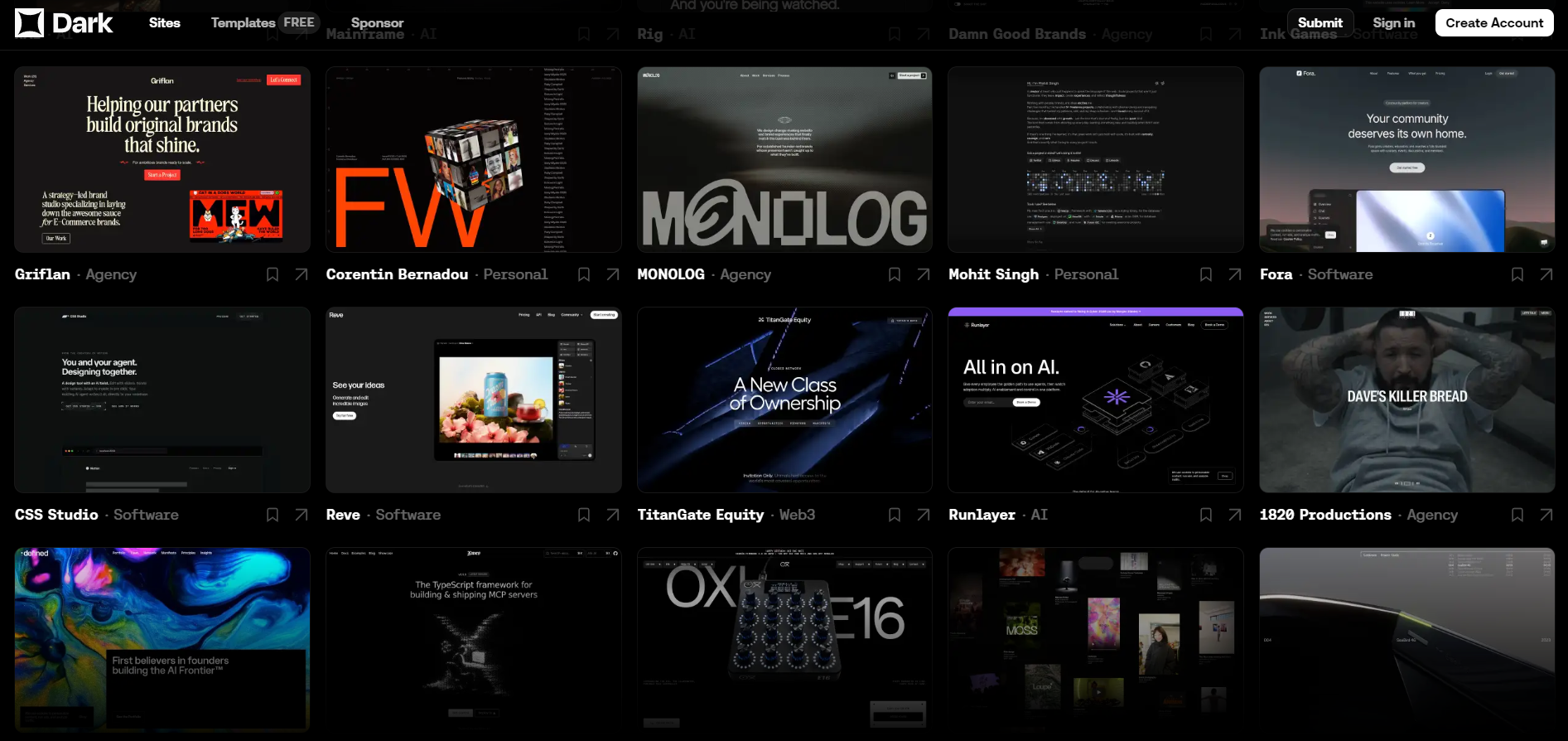Viewport: 1568px width, 741px height.
Task: Click the Dark logo icon
Action: [29, 23]
